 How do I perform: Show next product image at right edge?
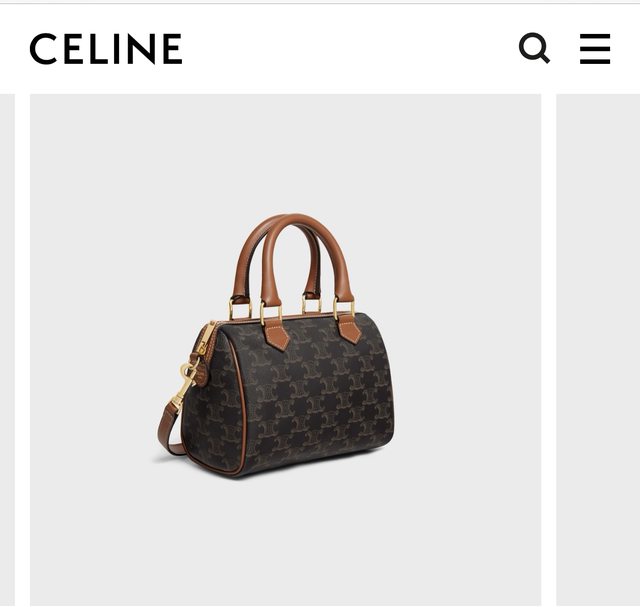598,349
